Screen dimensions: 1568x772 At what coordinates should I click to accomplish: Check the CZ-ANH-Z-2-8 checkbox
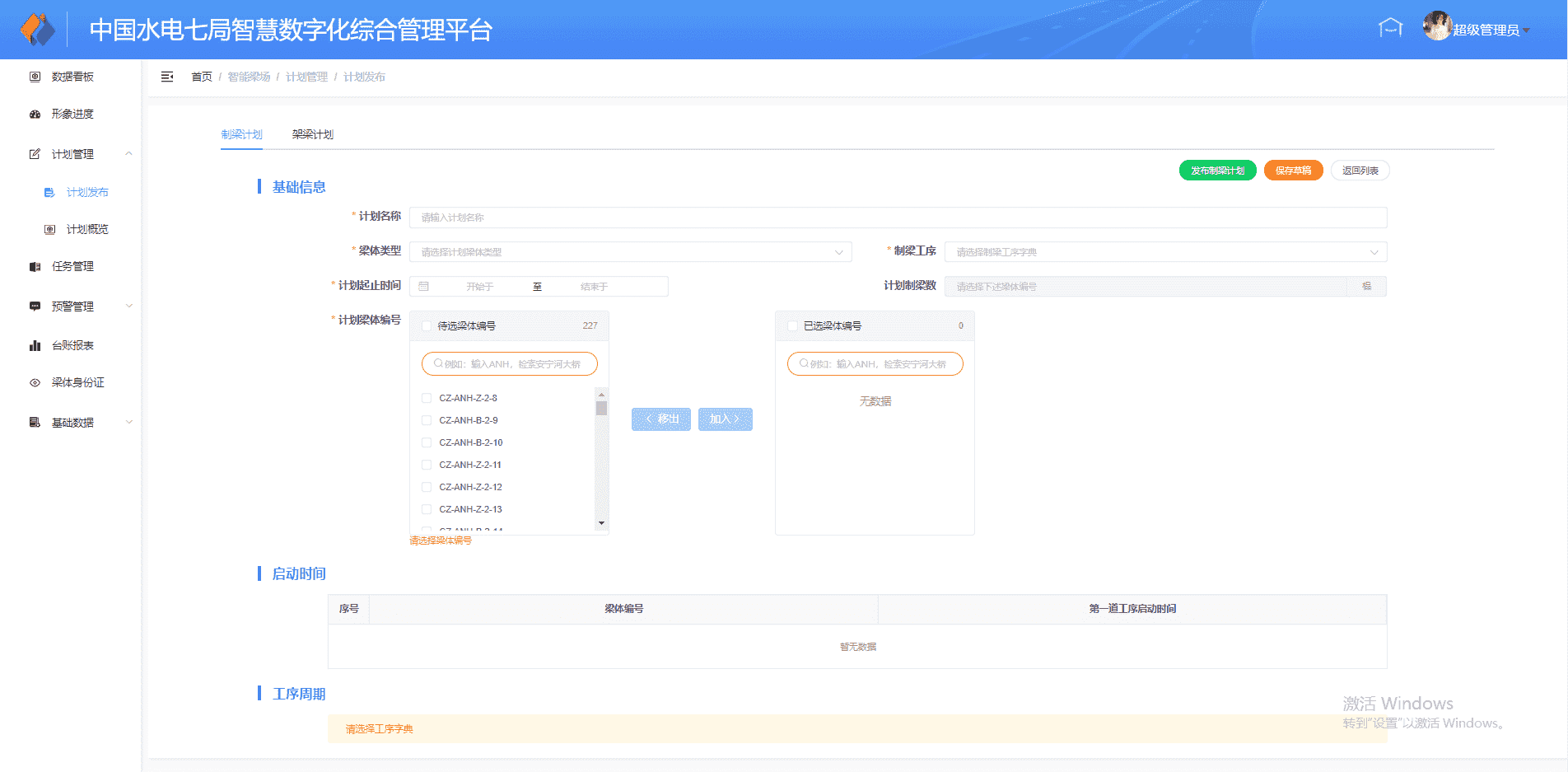click(x=427, y=398)
